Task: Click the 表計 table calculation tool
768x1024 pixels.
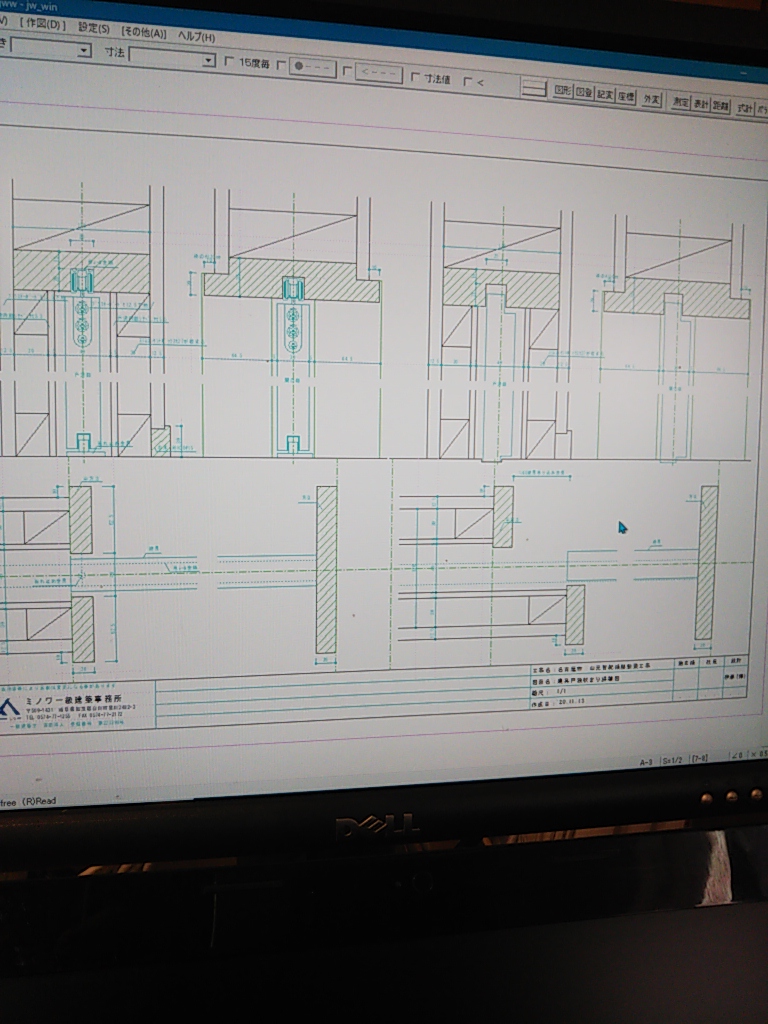Action: (x=701, y=103)
